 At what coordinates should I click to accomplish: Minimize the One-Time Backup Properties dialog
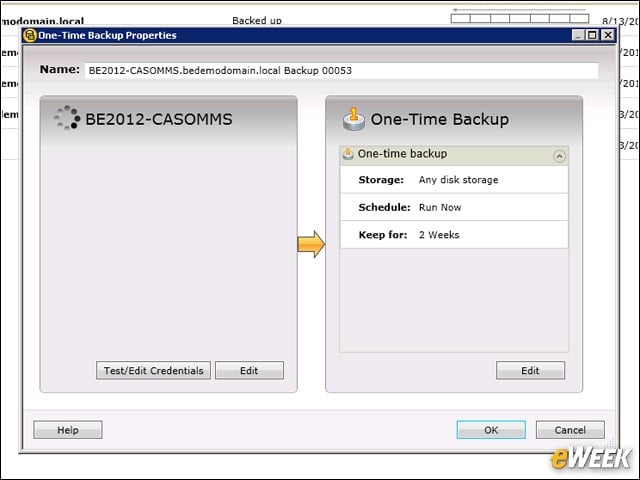click(x=578, y=35)
